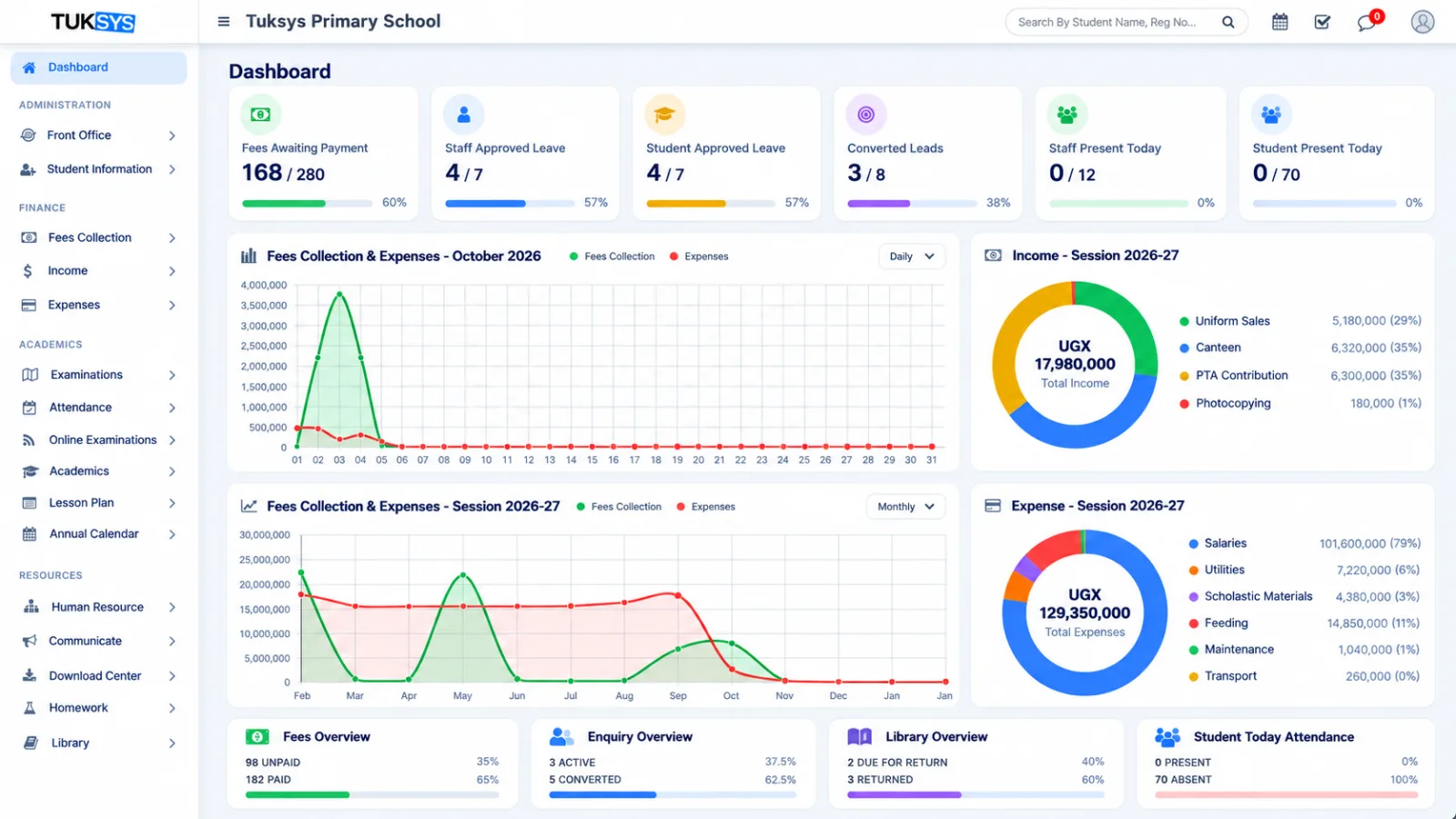The width and height of the screenshot is (1456, 819).
Task: Toggle Salaries legend in Expense chart
Action: tap(1218, 543)
